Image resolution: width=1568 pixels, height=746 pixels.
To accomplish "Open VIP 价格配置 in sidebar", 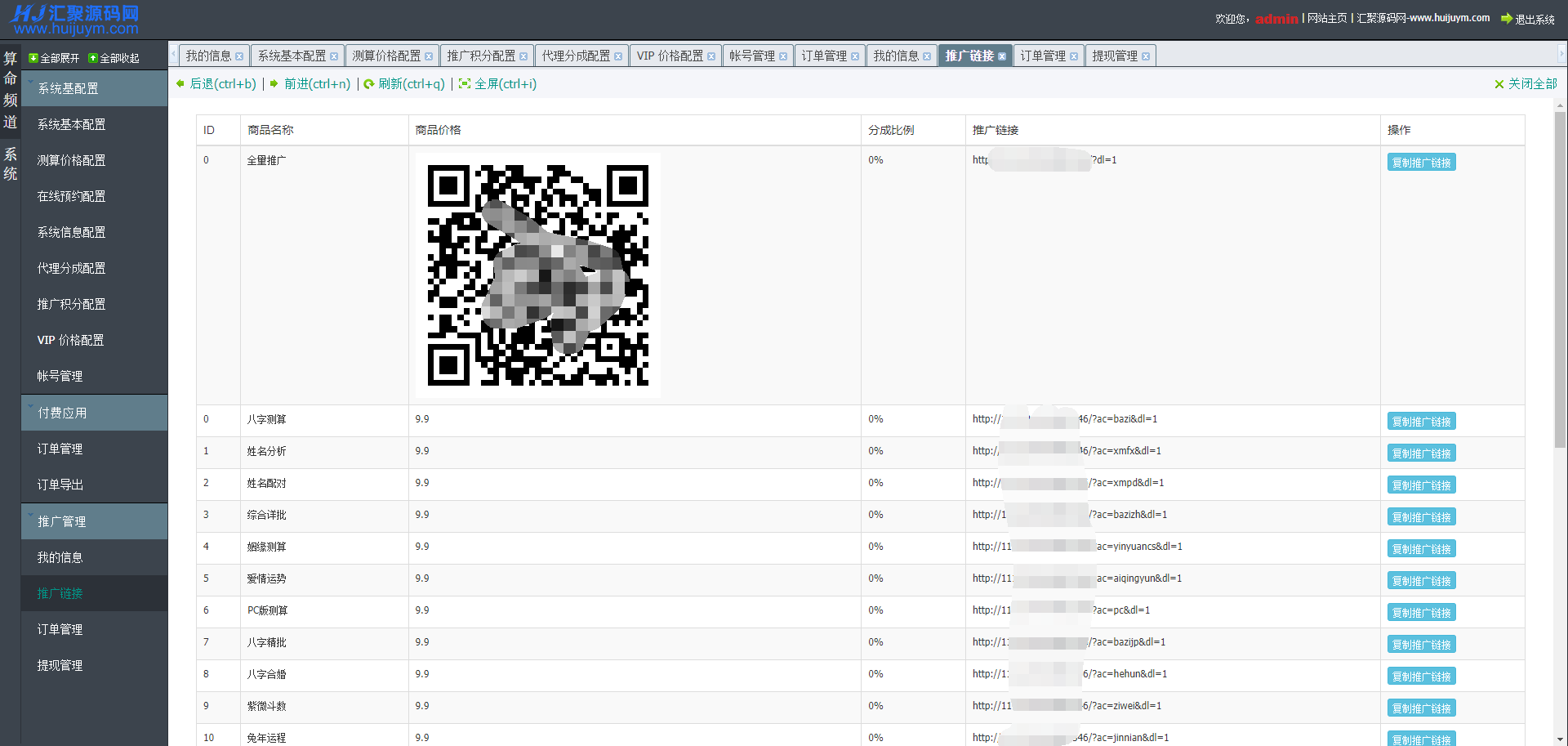I will click(95, 340).
